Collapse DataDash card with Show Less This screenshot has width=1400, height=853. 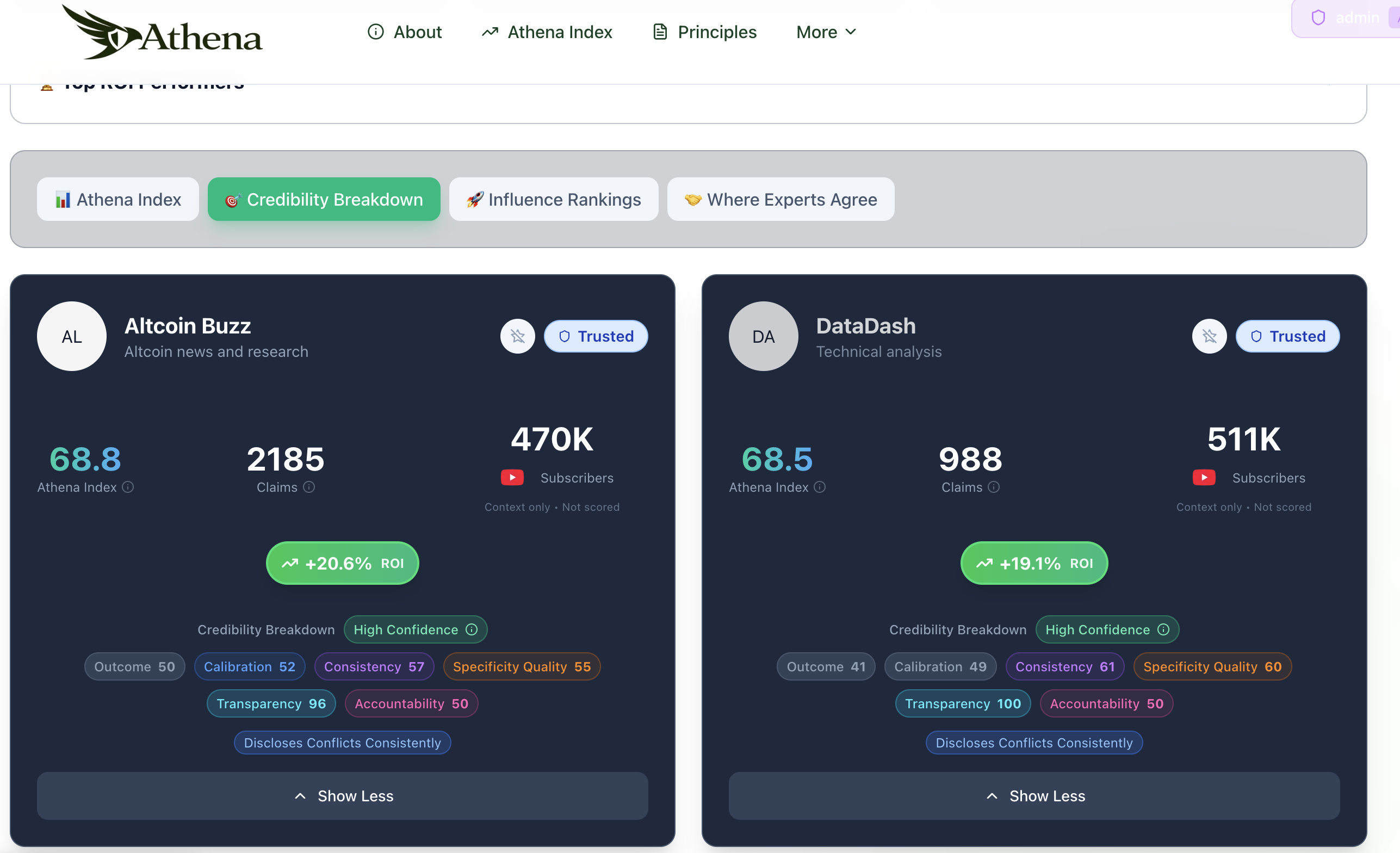[x=1034, y=795]
